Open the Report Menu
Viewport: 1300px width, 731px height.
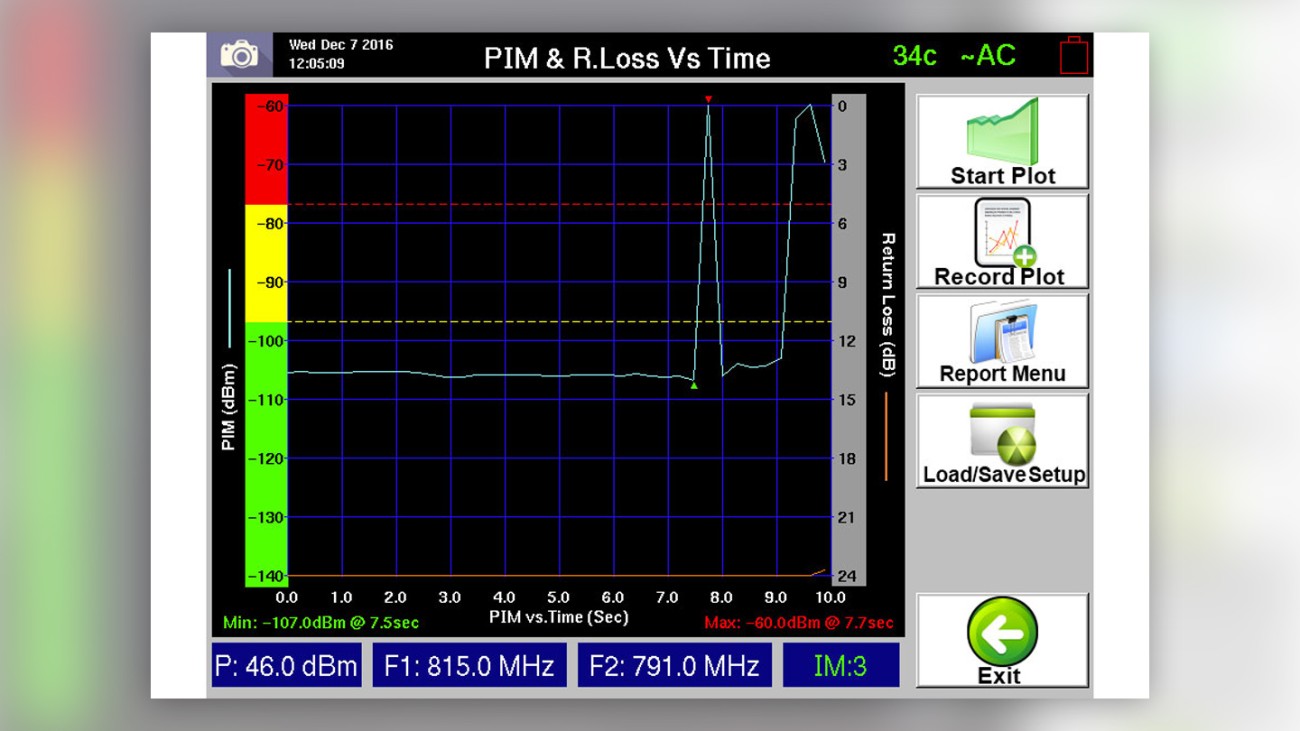pyautogui.click(x=1002, y=341)
